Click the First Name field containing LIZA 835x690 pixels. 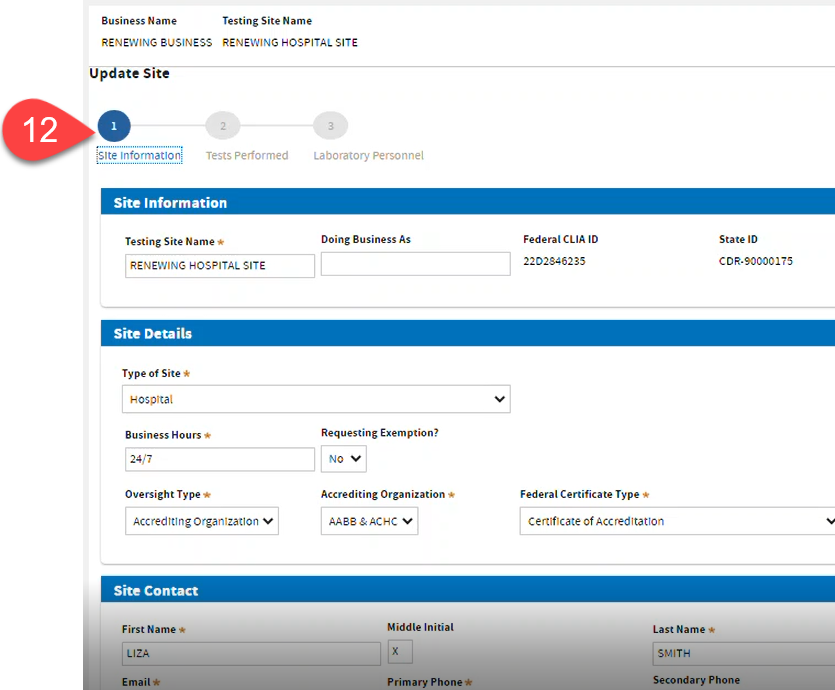(251, 653)
